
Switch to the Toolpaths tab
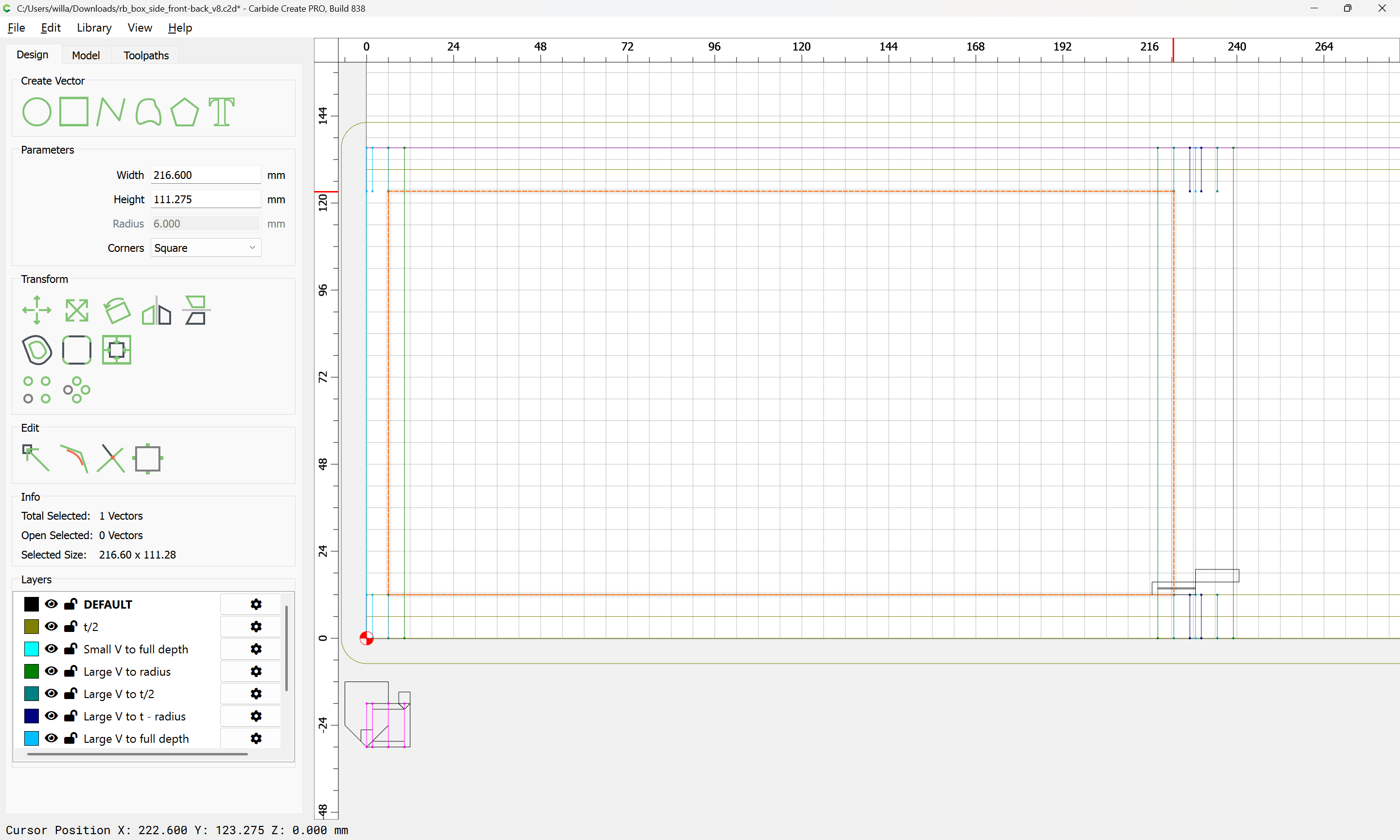(x=146, y=55)
